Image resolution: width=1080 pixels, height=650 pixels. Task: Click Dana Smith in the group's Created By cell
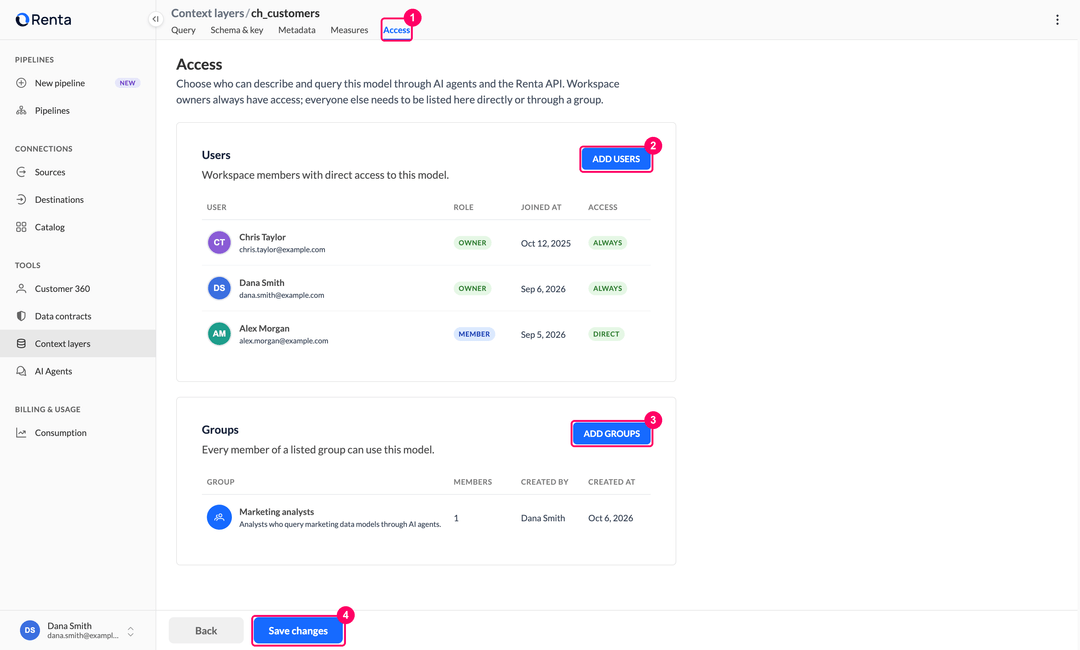(x=543, y=518)
